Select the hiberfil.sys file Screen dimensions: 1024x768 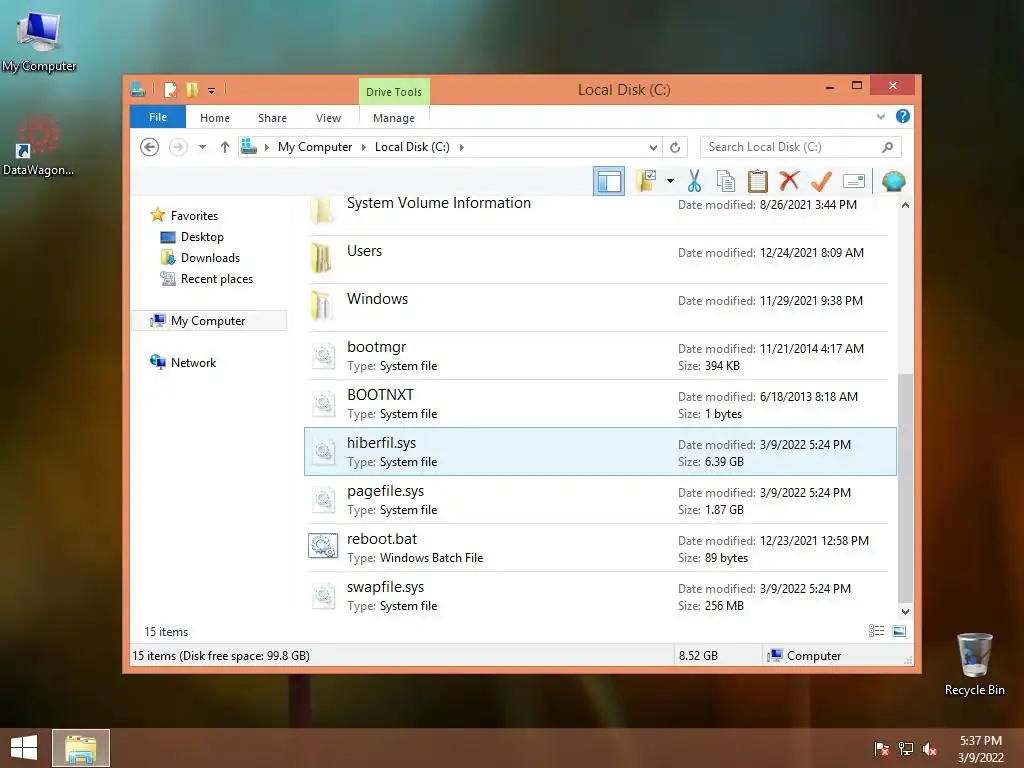point(600,451)
